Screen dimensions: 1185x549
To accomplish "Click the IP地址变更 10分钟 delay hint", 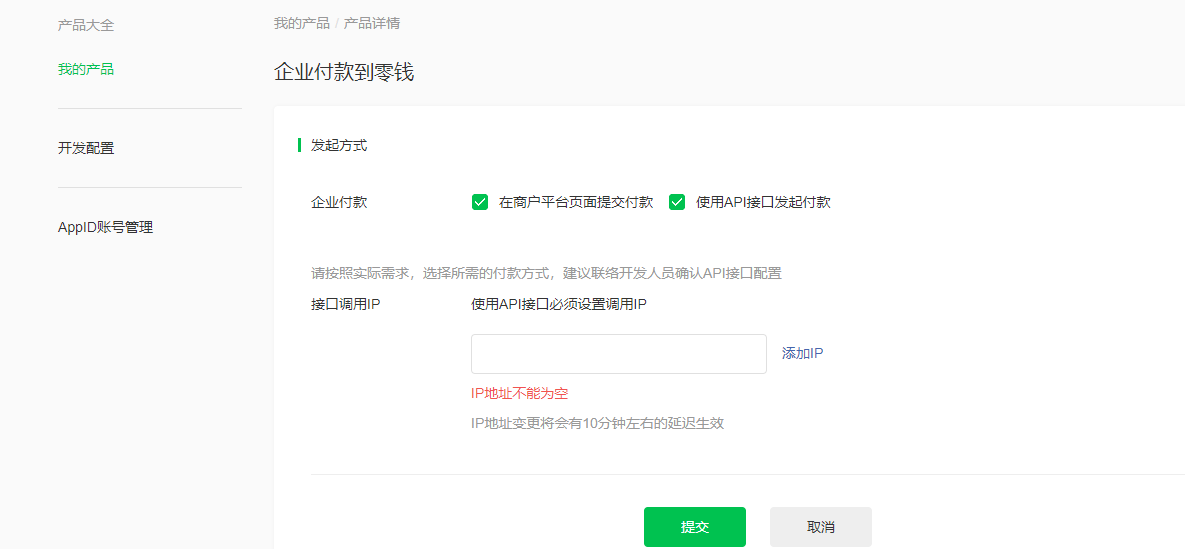I will point(597,423).
